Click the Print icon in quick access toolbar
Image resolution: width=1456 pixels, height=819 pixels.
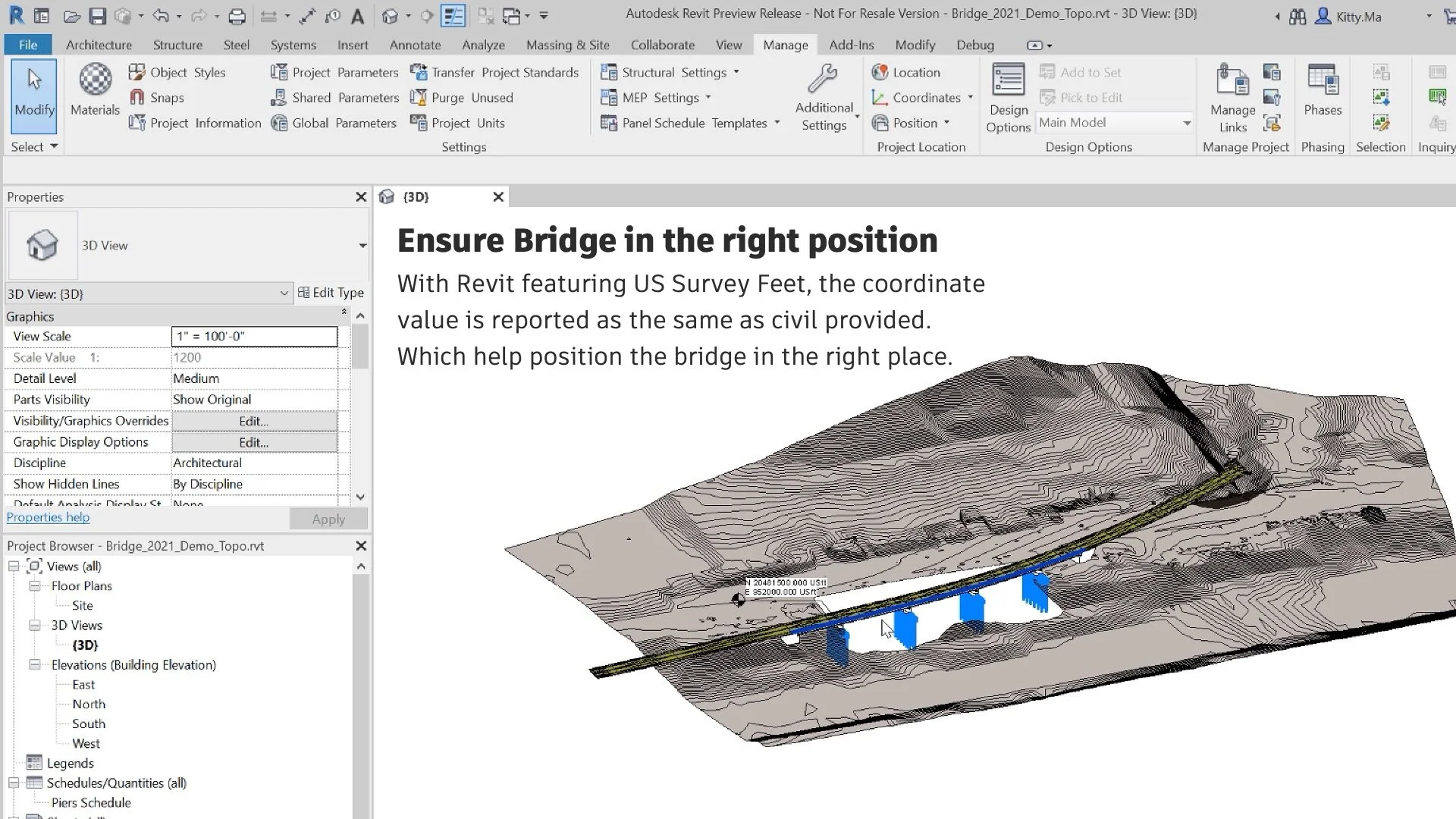pos(237,16)
